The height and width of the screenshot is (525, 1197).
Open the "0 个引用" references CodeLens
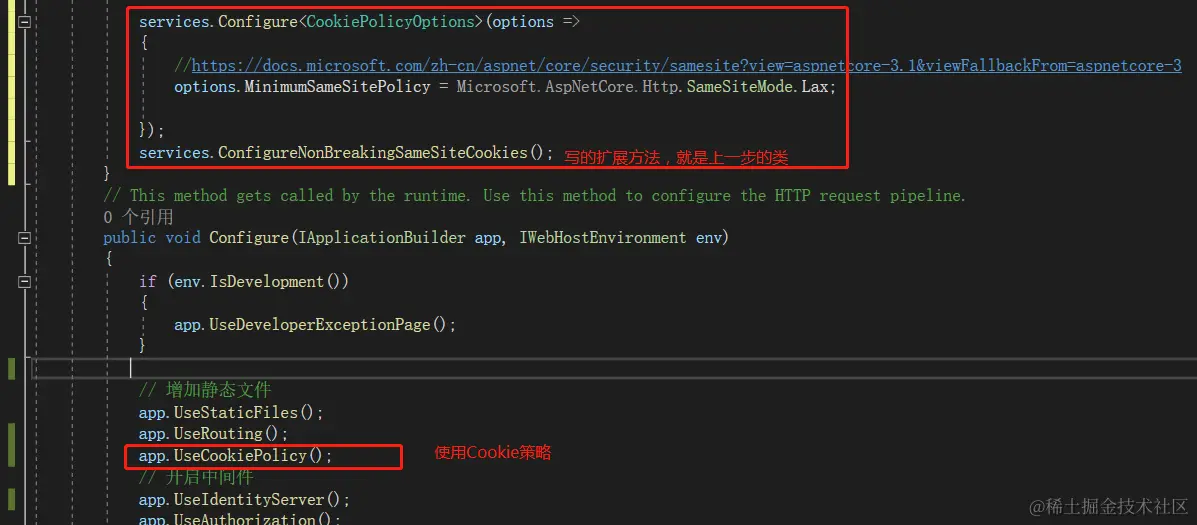(x=138, y=217)
